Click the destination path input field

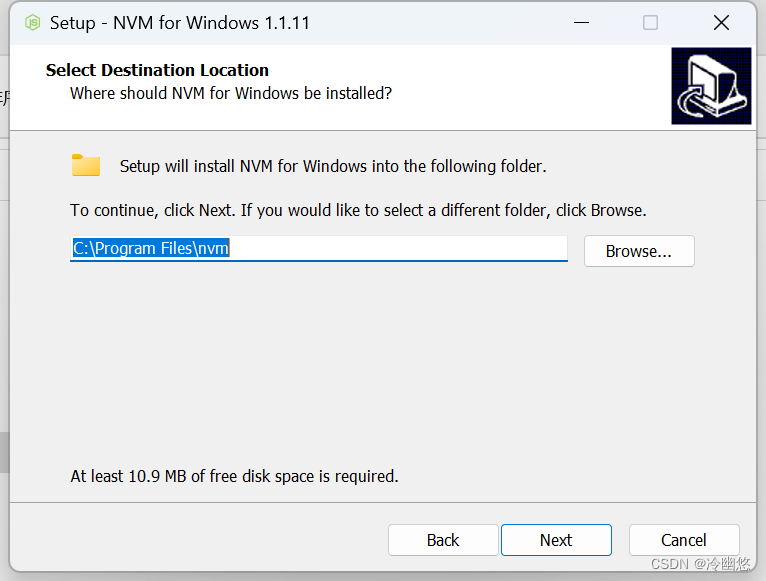pos(319,249)
